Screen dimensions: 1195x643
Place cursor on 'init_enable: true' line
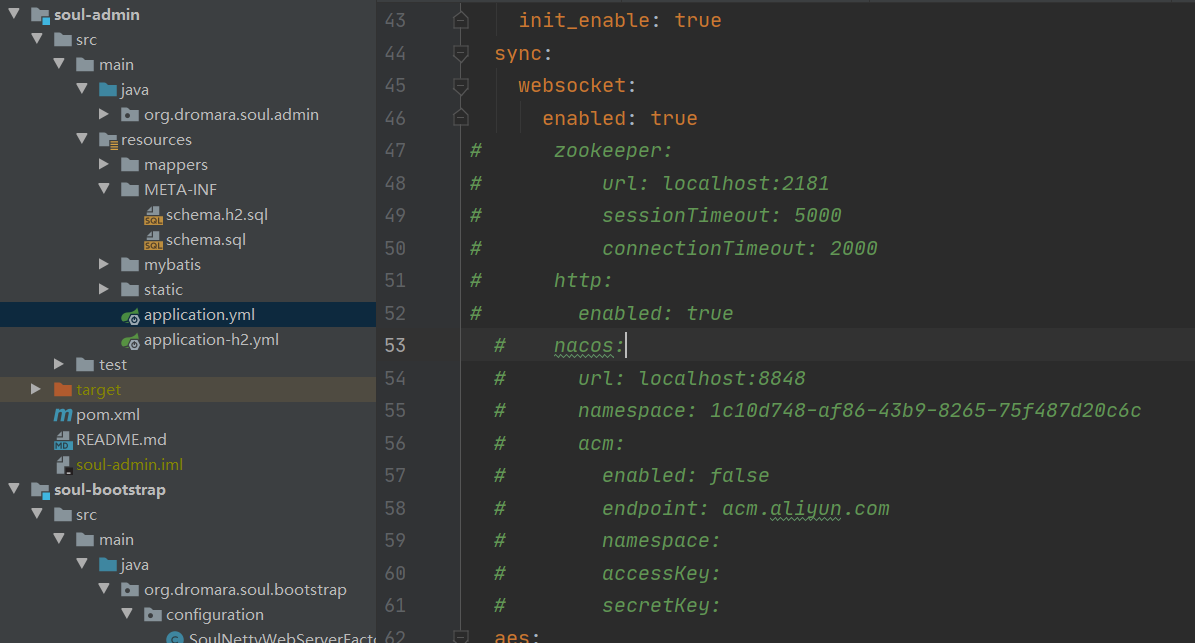pyautogui.click(x=620, y=21)
